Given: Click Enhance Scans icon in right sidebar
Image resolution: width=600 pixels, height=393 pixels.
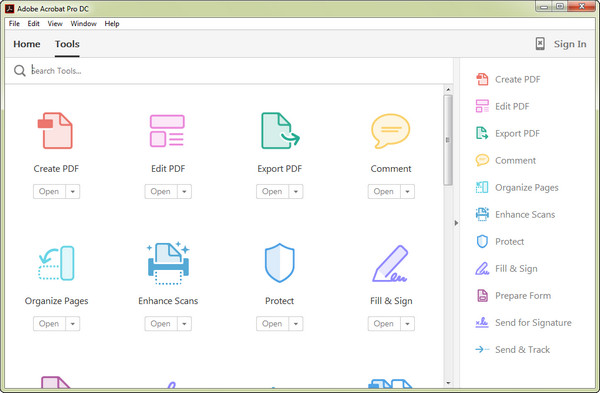Looking at the screenshot, I should pyautogui.click(x=482, y=214).
